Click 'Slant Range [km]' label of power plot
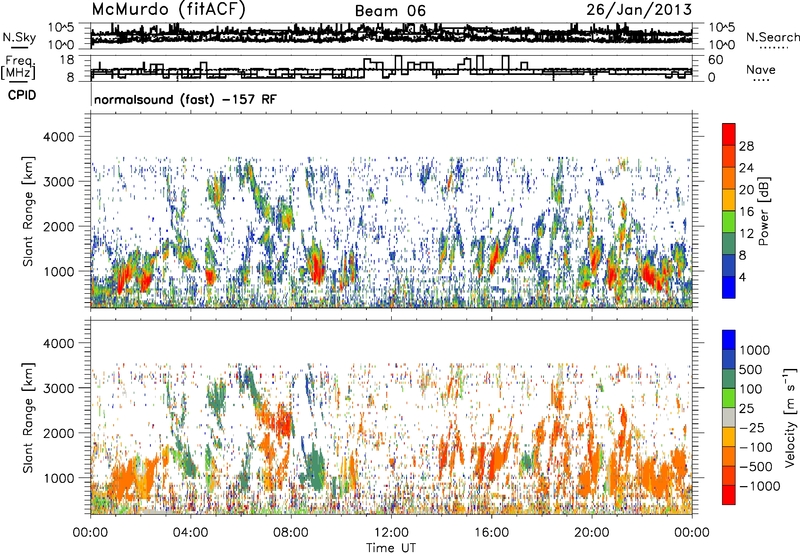Image resolution: width=800 pixels, height=554 pixels. pyautogui.click(x=28, y=211)
